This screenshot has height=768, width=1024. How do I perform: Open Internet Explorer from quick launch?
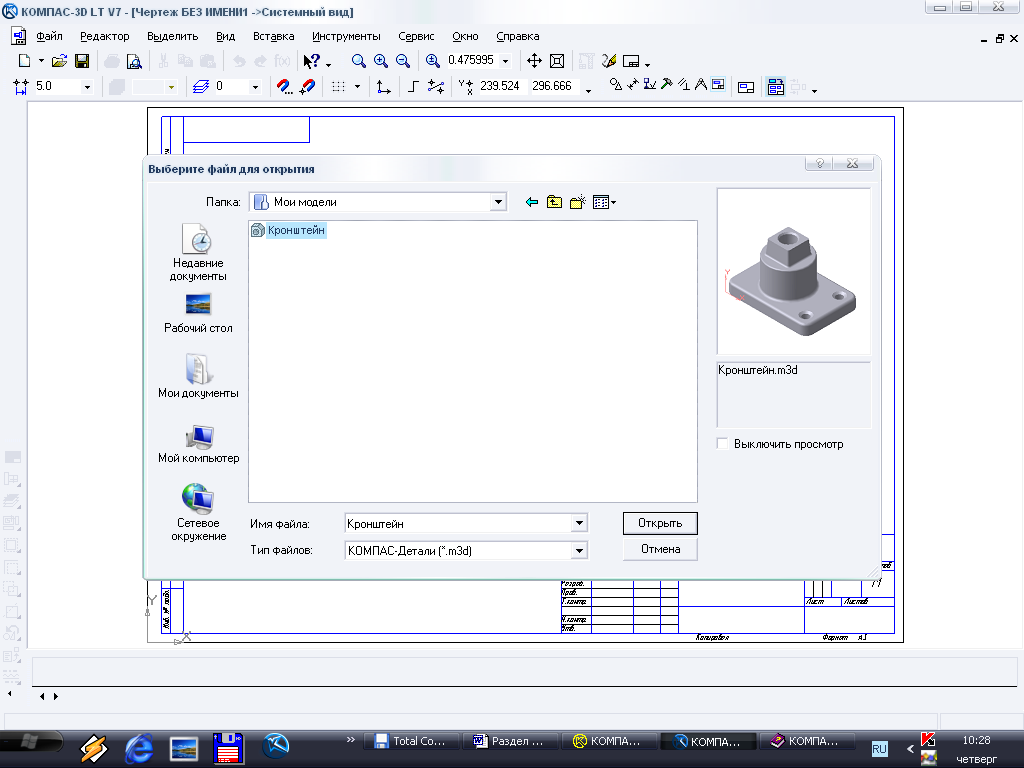(x=139, y=748)
